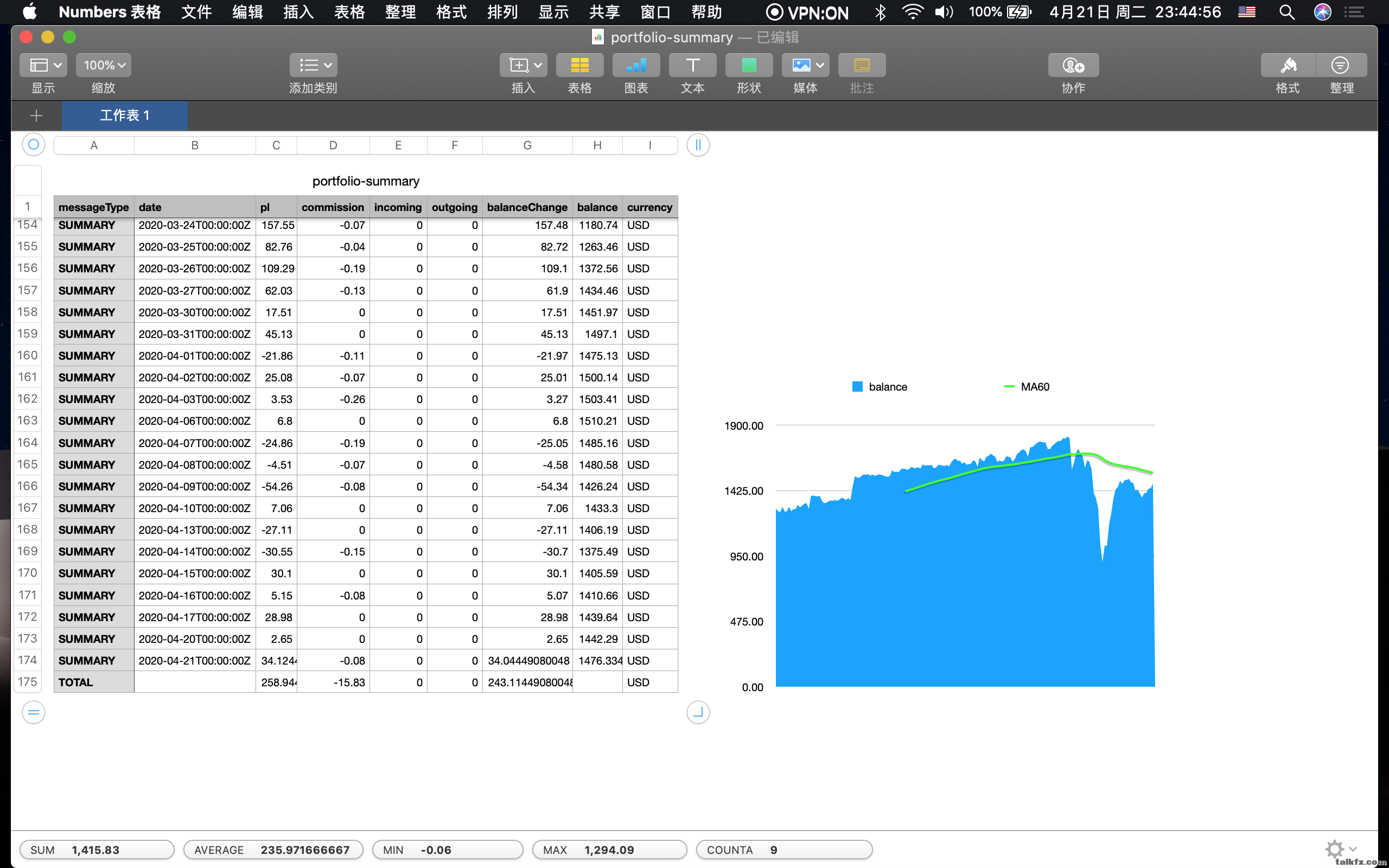Click the portfolio-summary table title

(x=366, y=181)
